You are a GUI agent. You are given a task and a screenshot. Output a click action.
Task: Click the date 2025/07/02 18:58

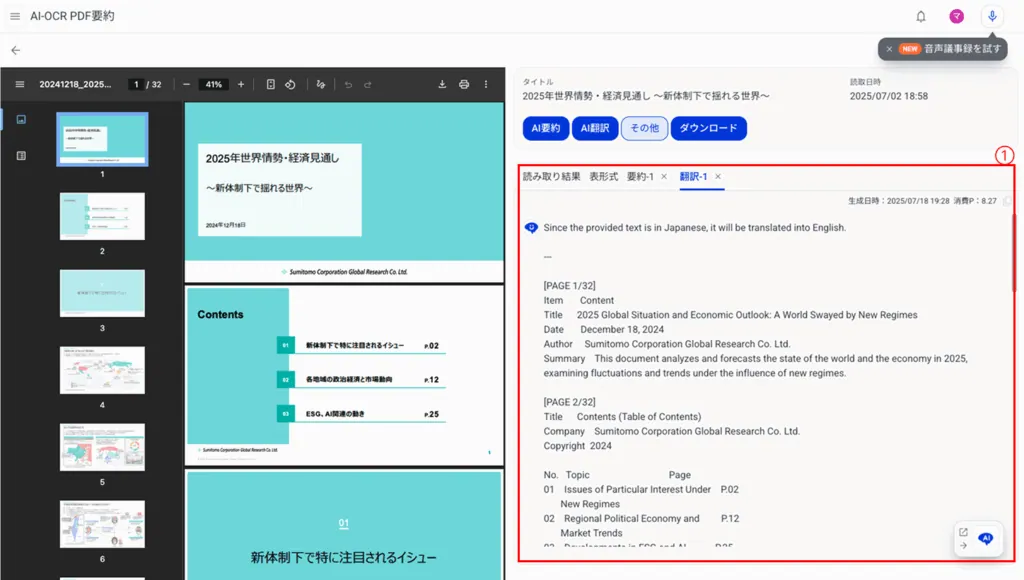(x=889, y=96)
